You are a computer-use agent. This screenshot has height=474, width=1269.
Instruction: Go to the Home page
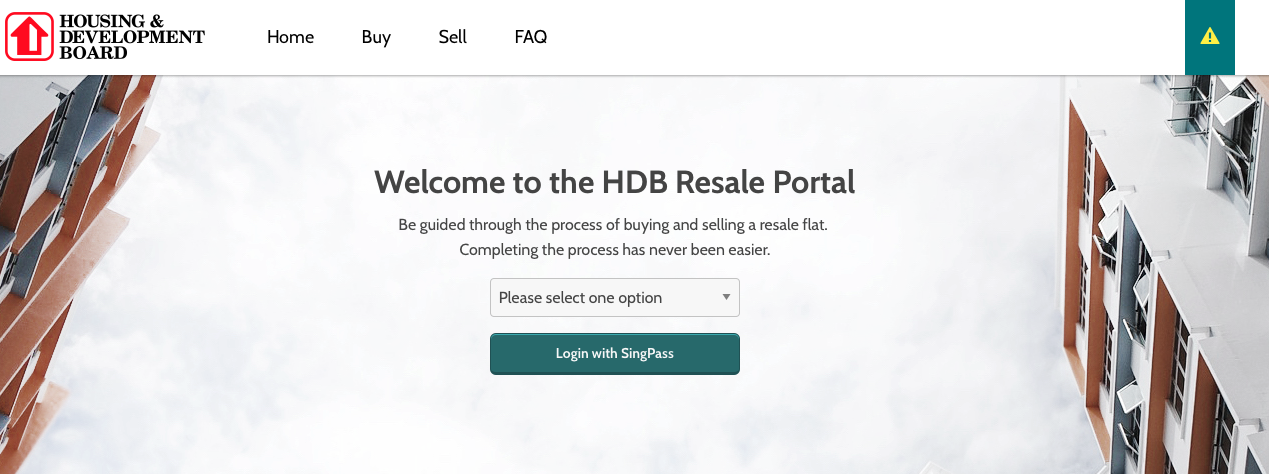tap(290, 37)
